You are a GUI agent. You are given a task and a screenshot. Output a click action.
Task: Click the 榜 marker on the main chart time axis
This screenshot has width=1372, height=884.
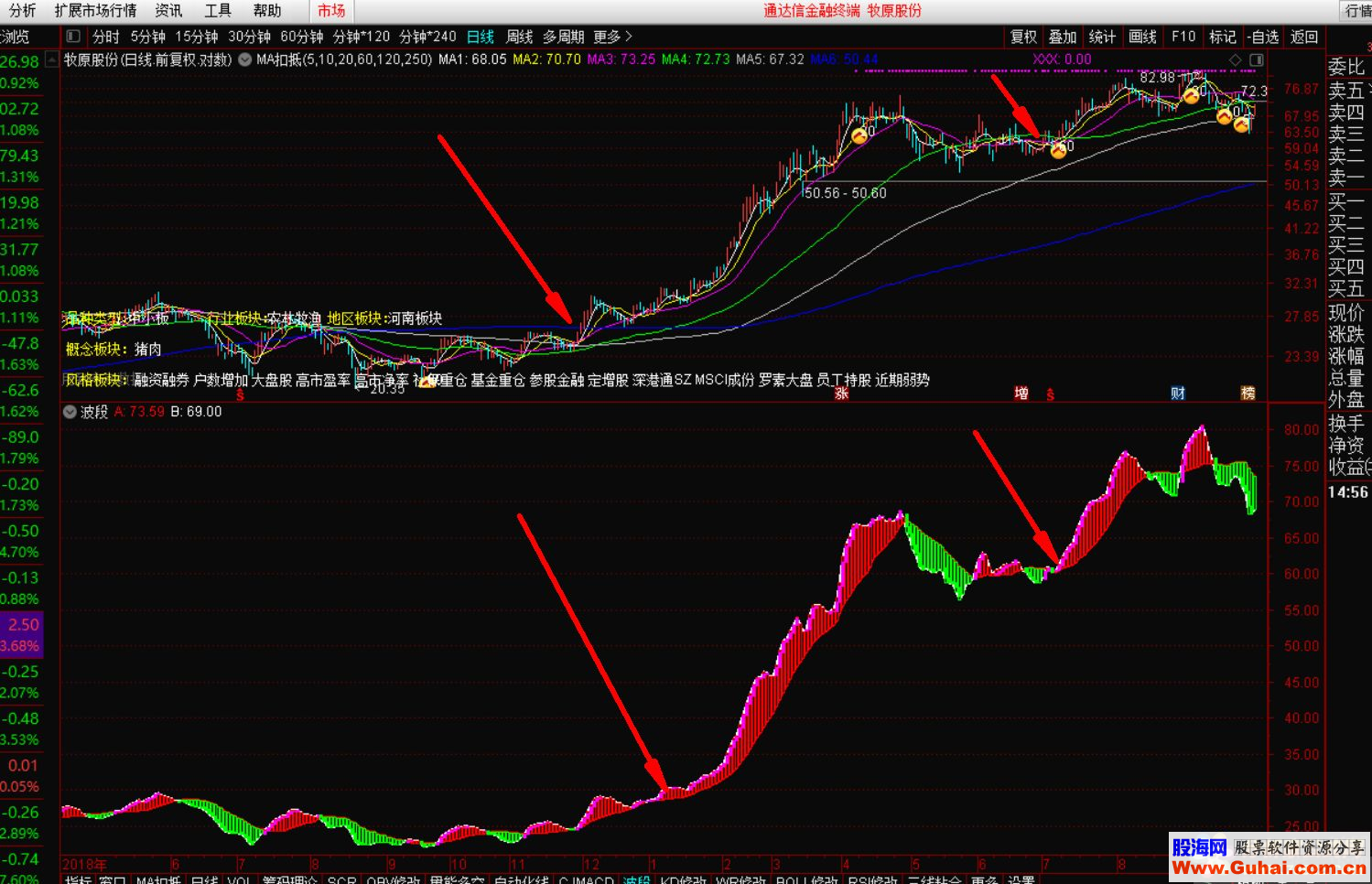point(1248,393)
